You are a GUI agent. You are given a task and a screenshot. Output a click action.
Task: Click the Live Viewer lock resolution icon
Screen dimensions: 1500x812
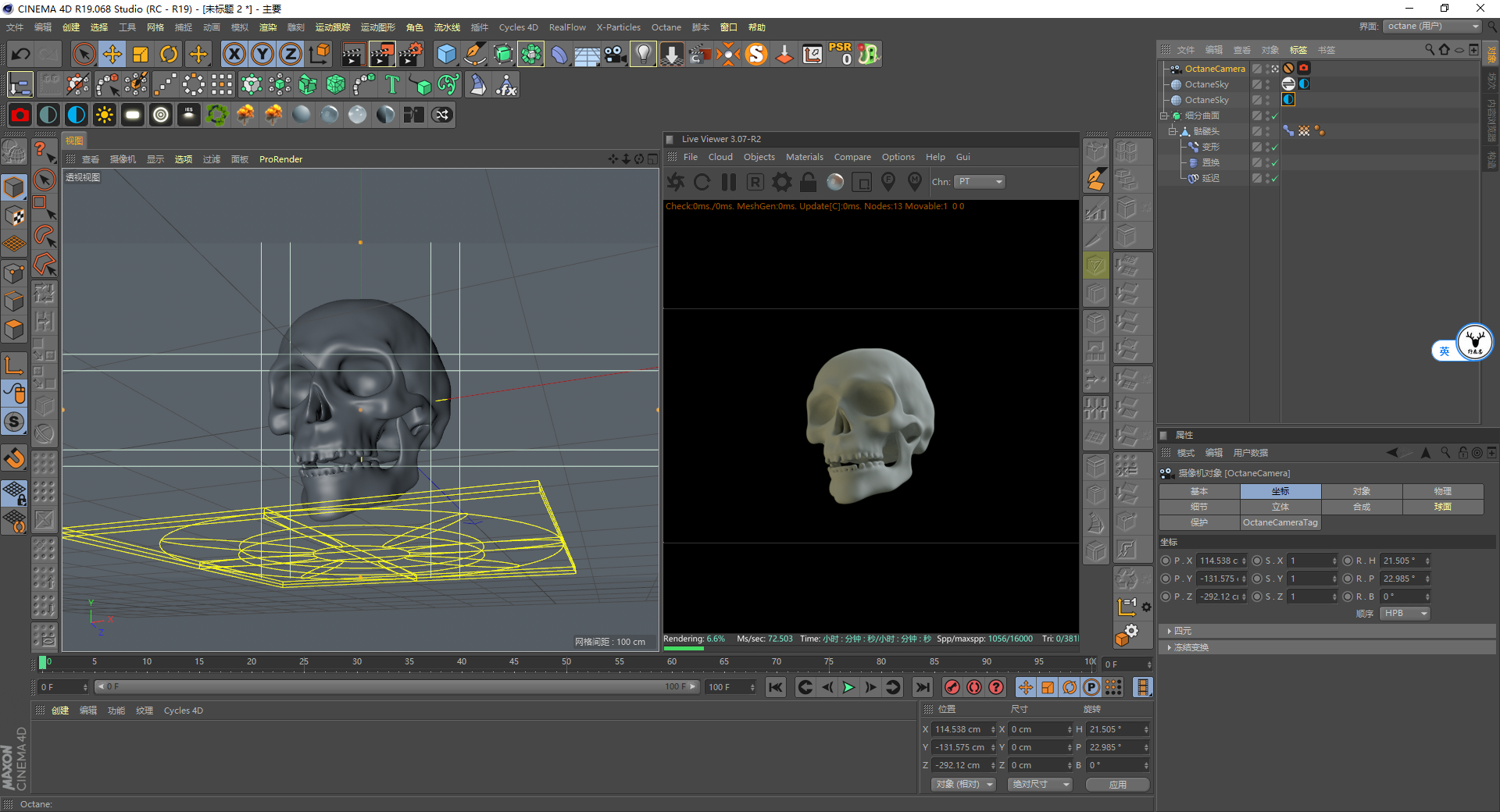808,182
